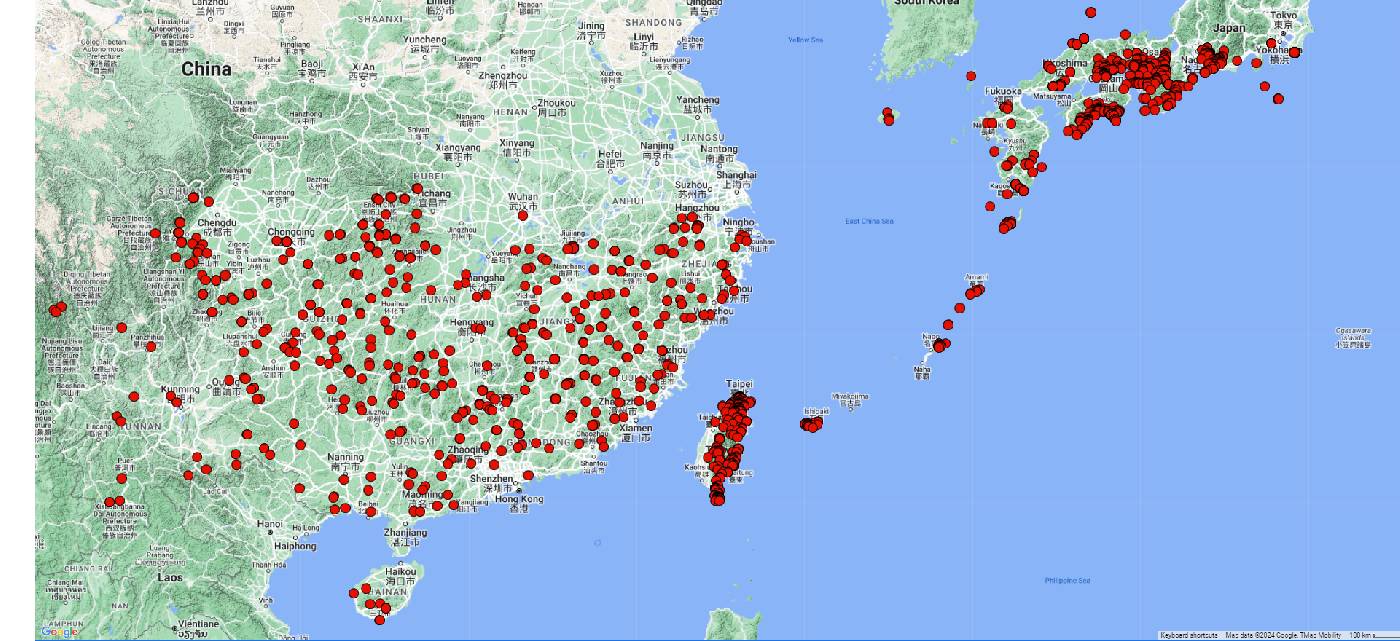
Task: Select the Vientiane city label
Action: 199,624
